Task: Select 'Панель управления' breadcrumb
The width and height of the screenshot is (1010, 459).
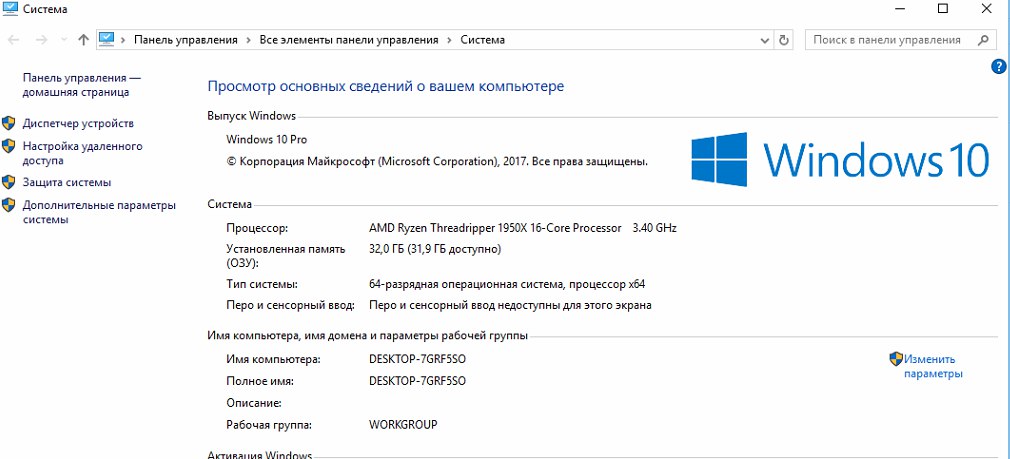Action: click(x=186, y=40)
